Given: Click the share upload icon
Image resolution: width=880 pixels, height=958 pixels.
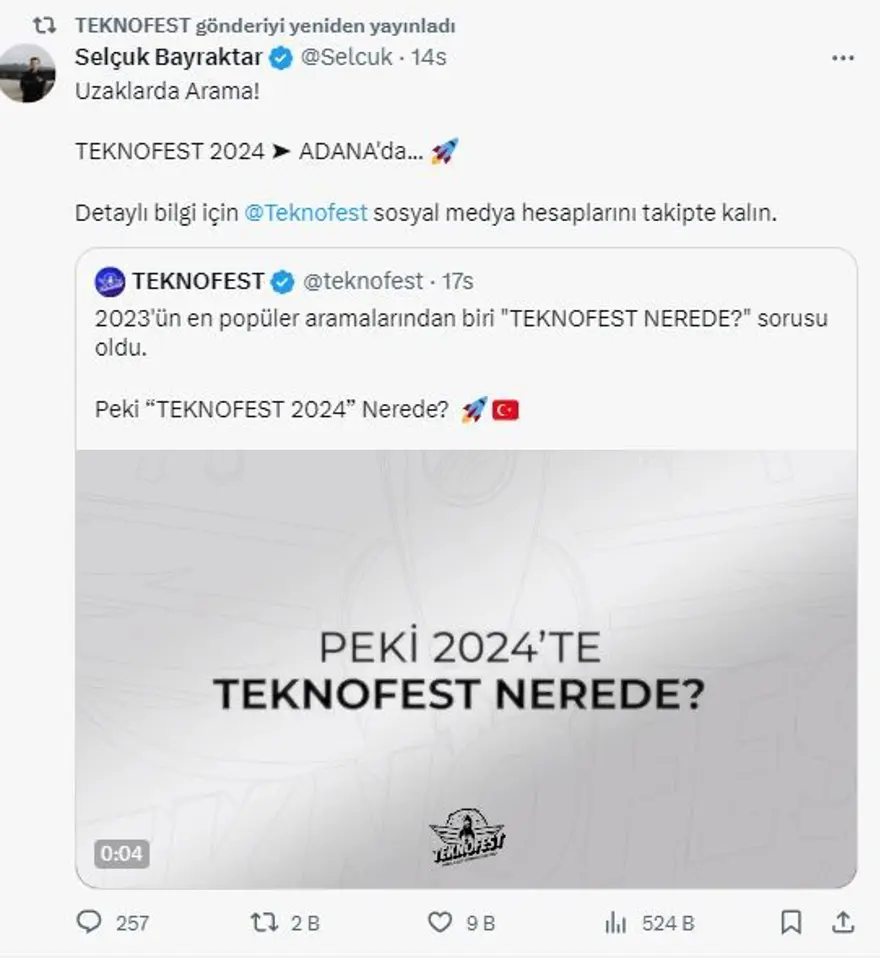Looking at the screenshot, I should pyautogui.click(x=843, y=922).
